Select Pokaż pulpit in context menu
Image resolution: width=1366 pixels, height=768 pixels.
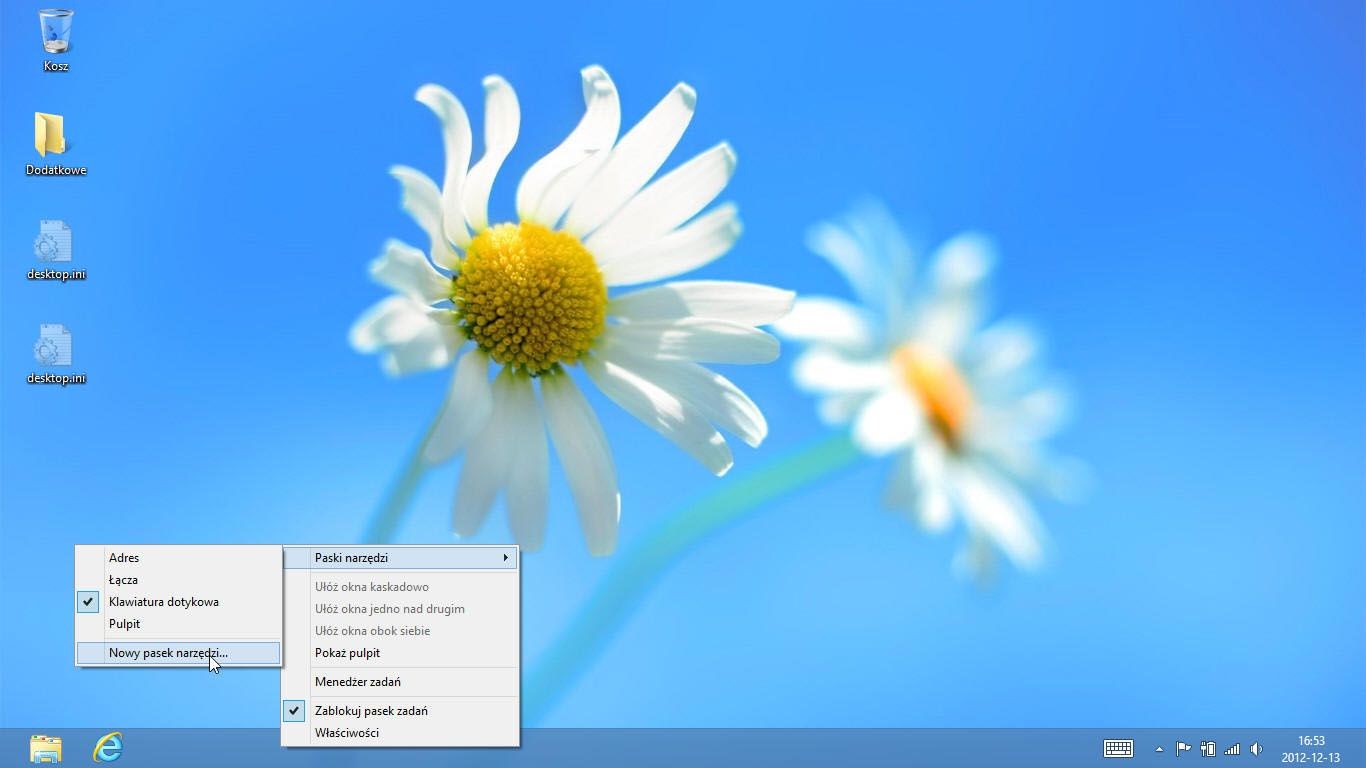400,653
